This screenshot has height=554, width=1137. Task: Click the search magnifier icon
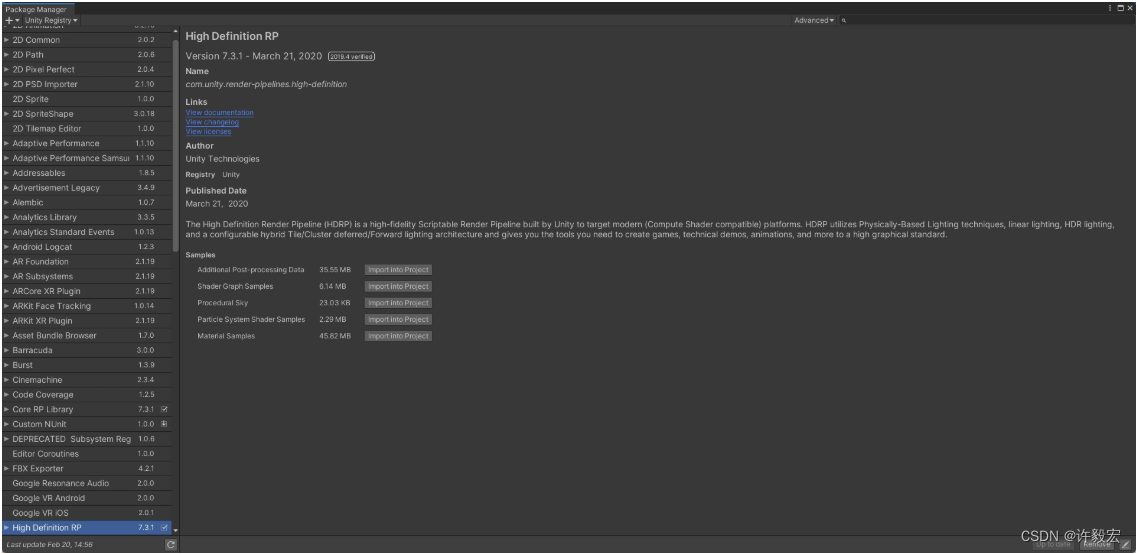click(844, 21)
